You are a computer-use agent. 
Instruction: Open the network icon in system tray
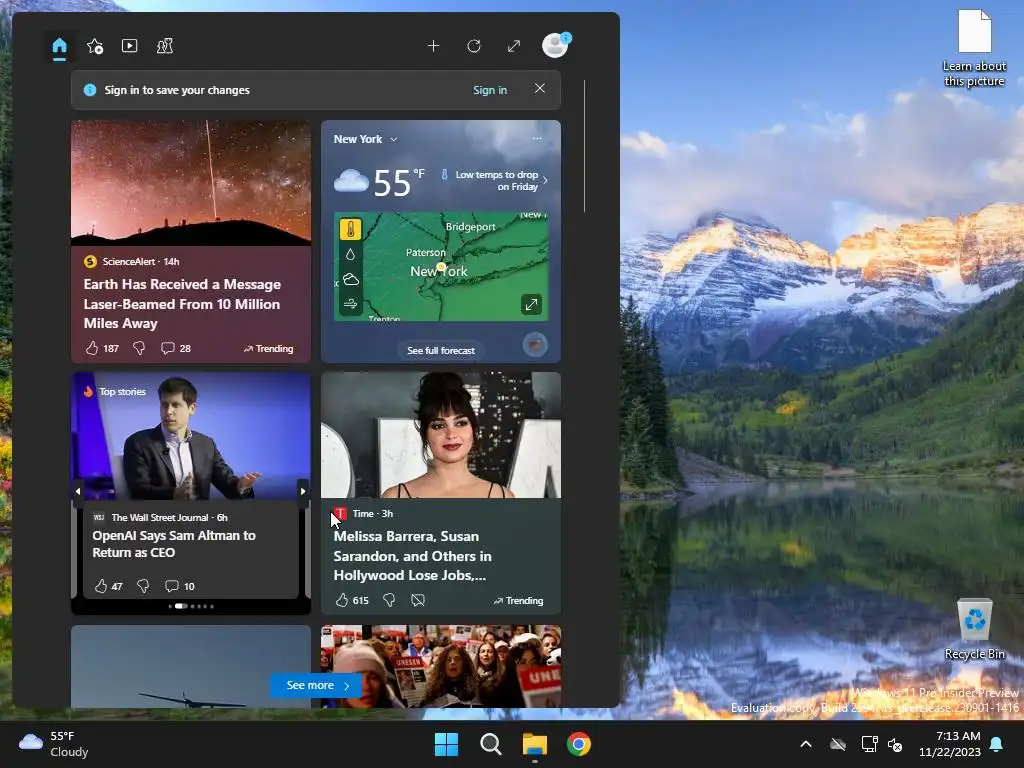(869, 744)
